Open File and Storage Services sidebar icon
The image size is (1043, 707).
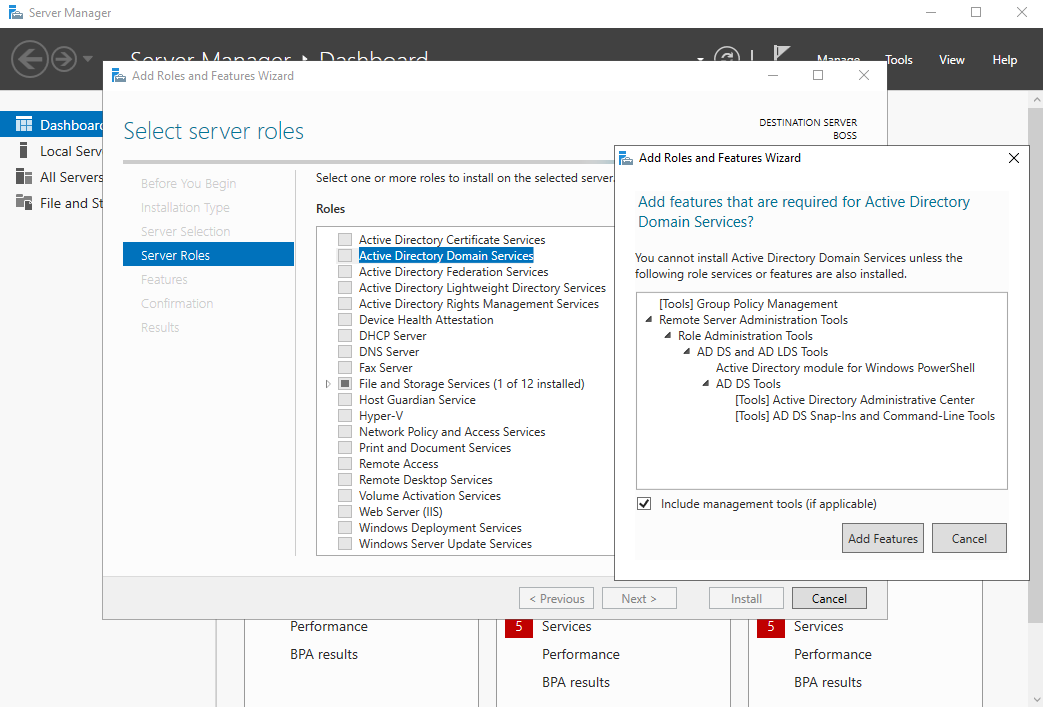tap(24, 203)
